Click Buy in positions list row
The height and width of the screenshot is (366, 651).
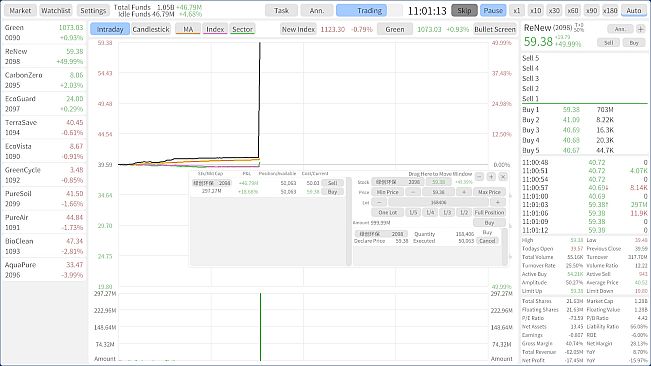332,192
